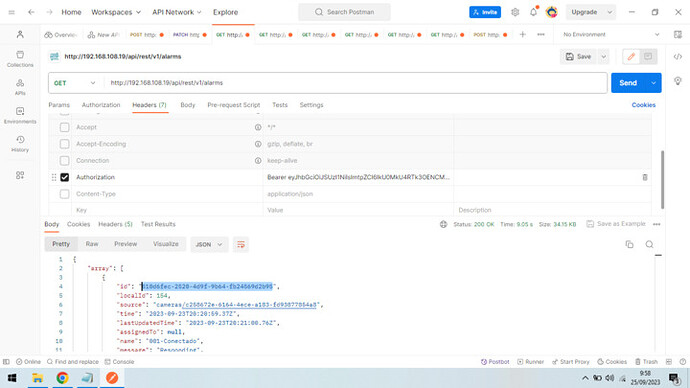This screenshot has width=690, height=388.
Task: Open the configure workspace sidebar grid icon
Action: pos(20,175)
